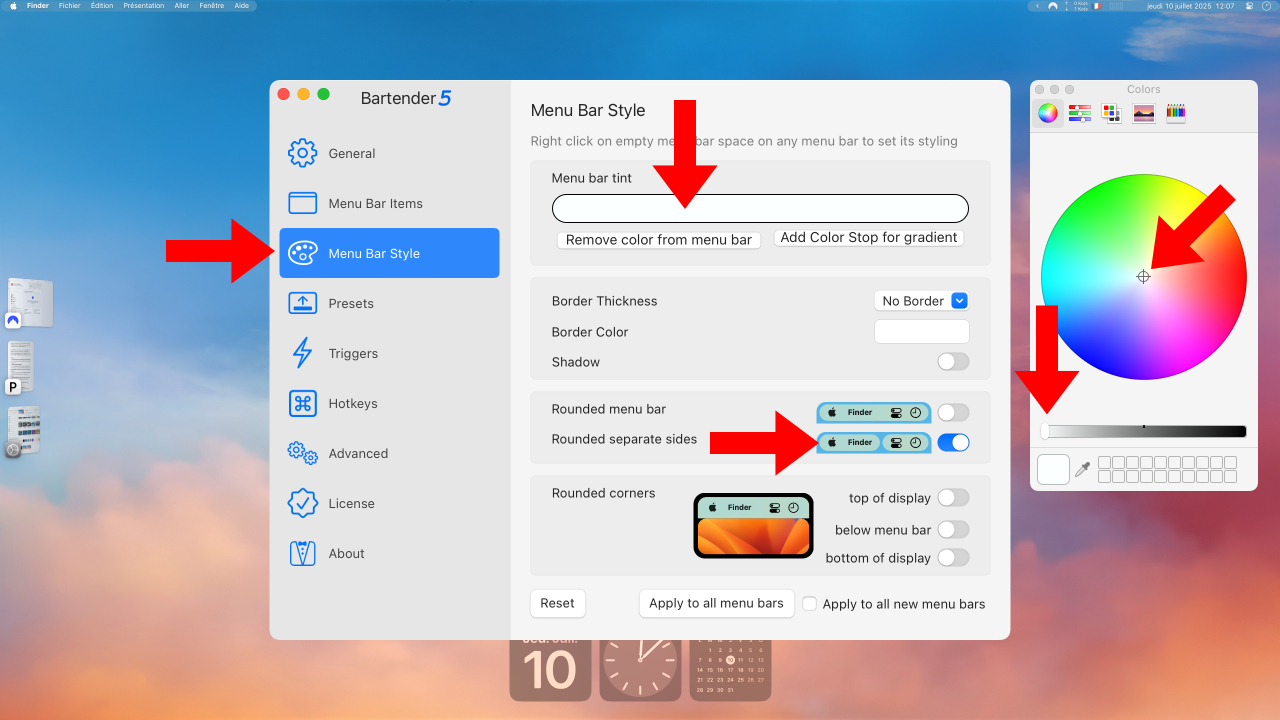
Task: Click the French flag input source icon
Action: 1096,6
